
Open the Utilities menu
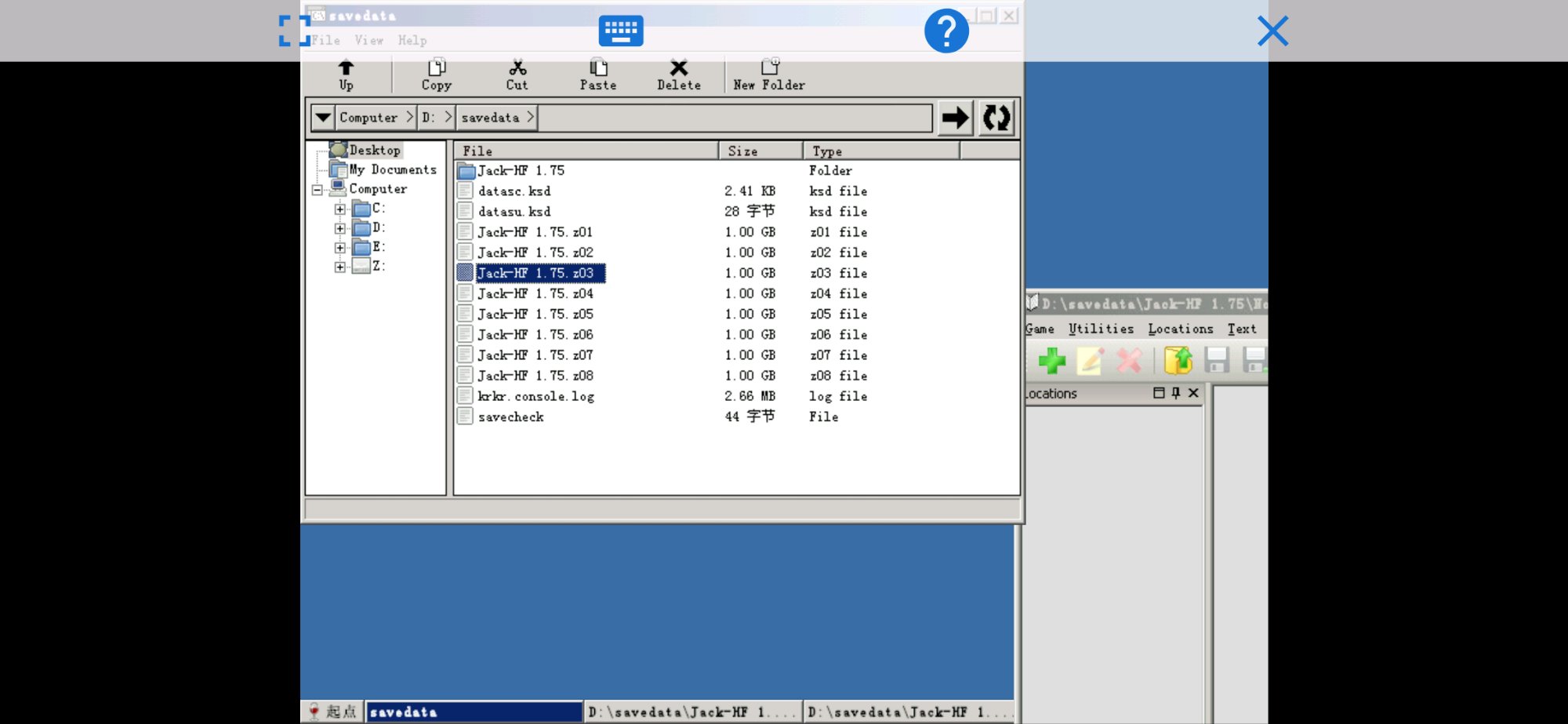[1101, 329]
